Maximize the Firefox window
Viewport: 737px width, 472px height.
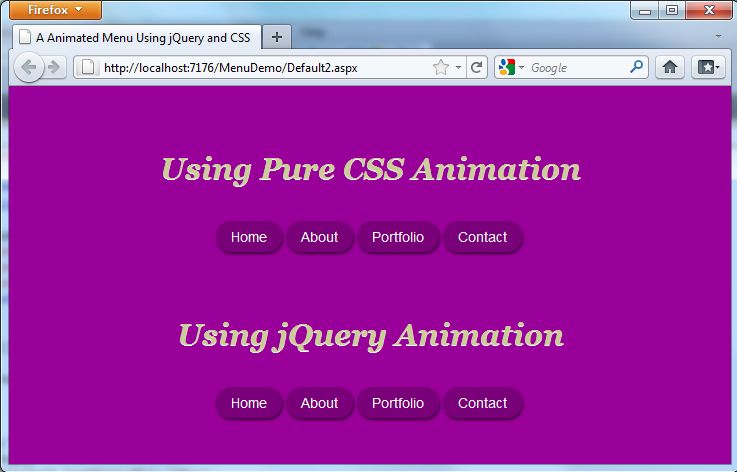(672, 10)
